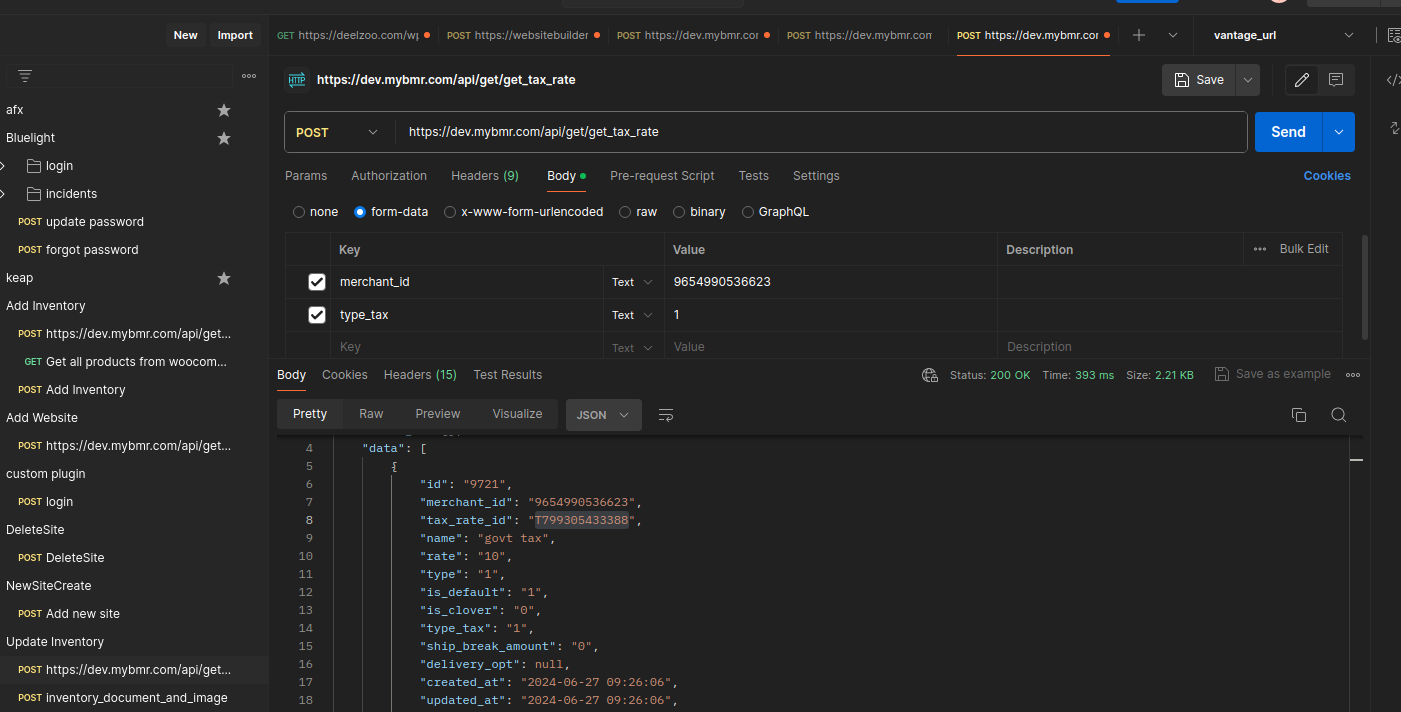Uncheck the type_tax row checkbox
Viewport: 1401px width, 712px height.
[x=317, y=315]
